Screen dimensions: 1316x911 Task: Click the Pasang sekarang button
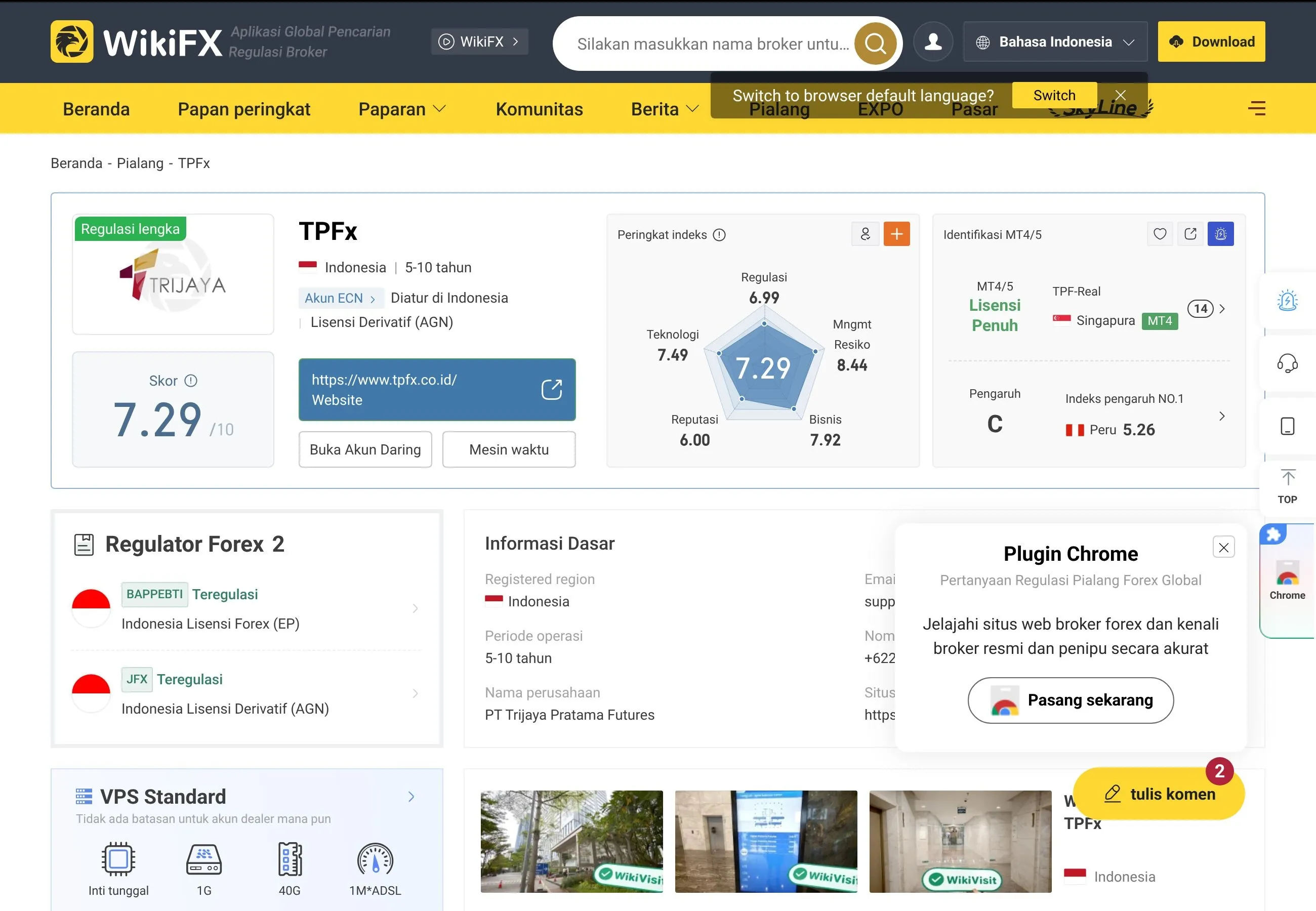click(1071, 700)
